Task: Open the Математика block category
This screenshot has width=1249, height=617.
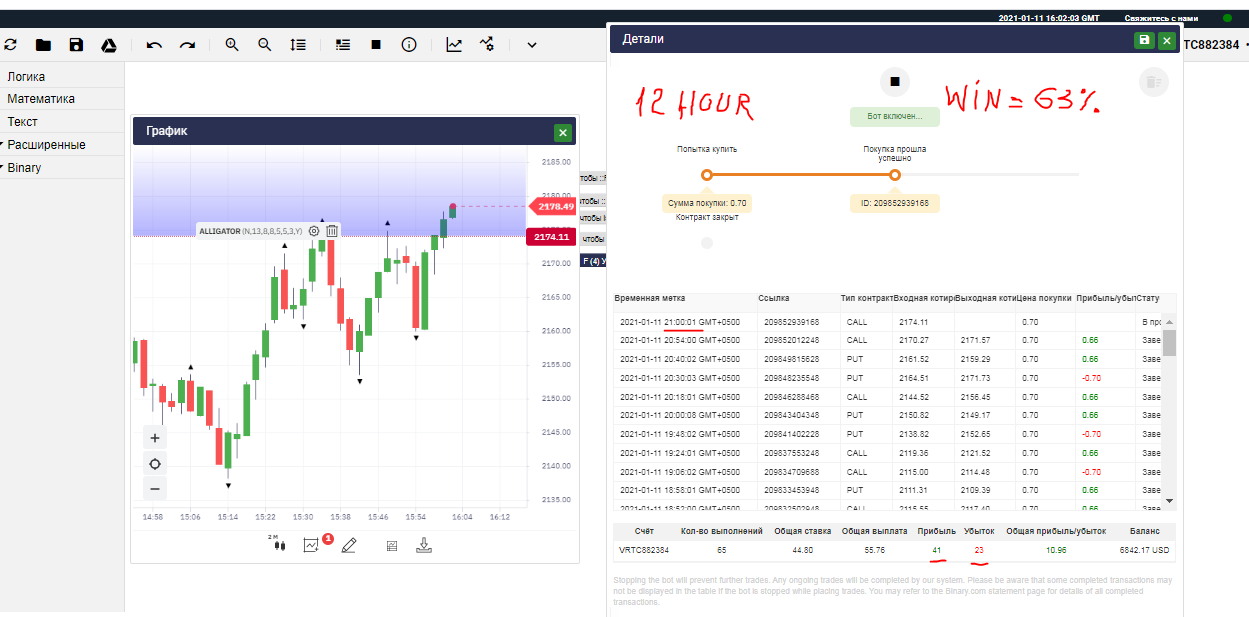Action: pyautogui.click(x=41, y=99)
